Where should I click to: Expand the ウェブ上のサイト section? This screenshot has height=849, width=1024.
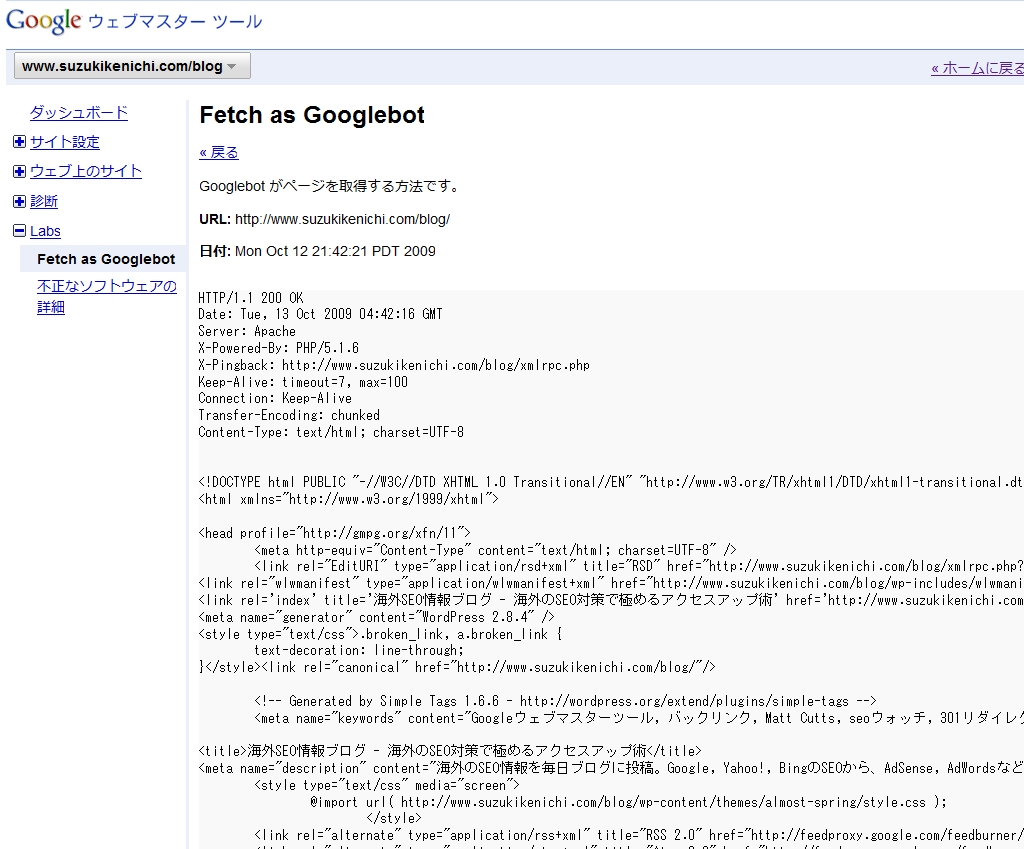tap(20, 171)
